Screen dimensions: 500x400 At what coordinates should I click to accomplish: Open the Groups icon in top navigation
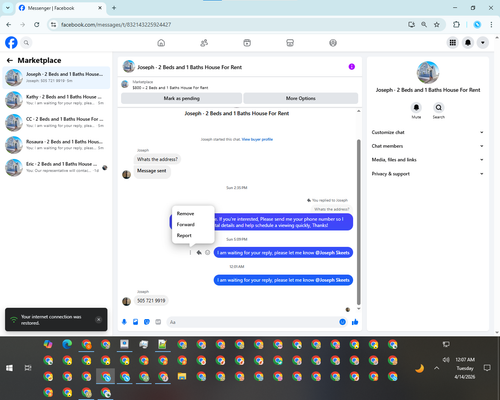point(333,43)
